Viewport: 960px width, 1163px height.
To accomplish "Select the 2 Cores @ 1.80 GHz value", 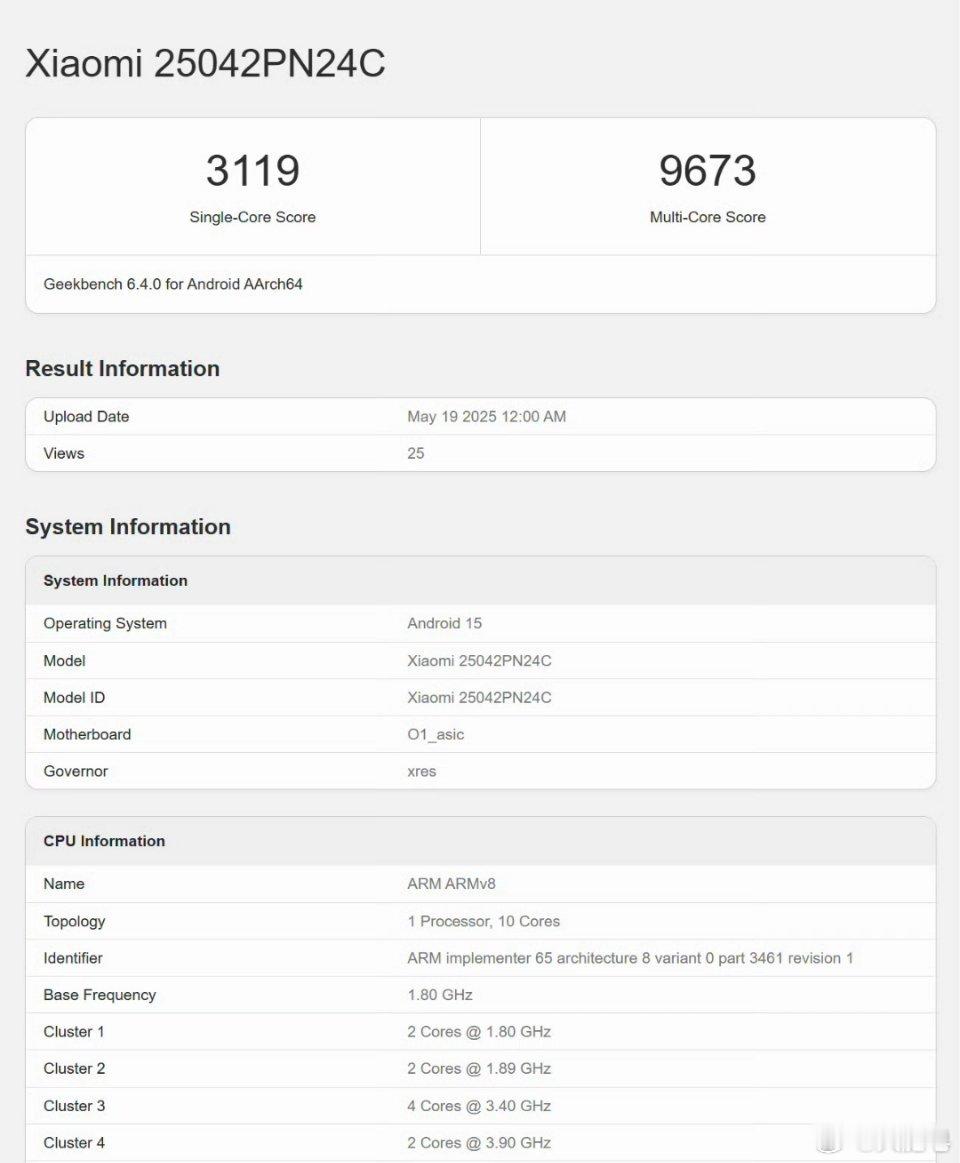I will (479, 1032).
